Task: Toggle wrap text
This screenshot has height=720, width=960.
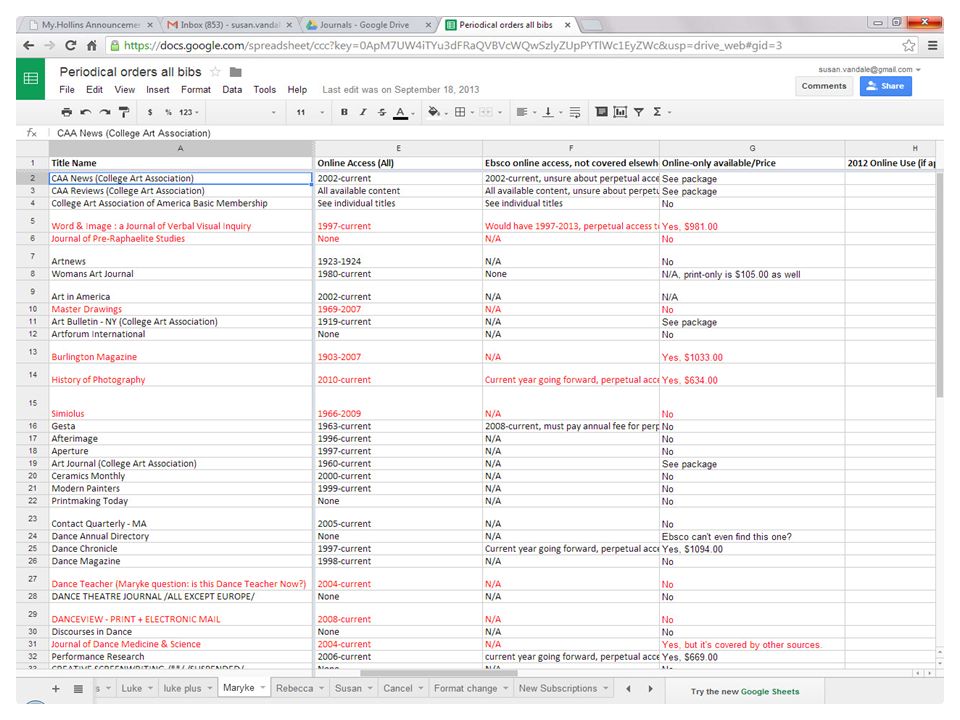Action: 575,112
